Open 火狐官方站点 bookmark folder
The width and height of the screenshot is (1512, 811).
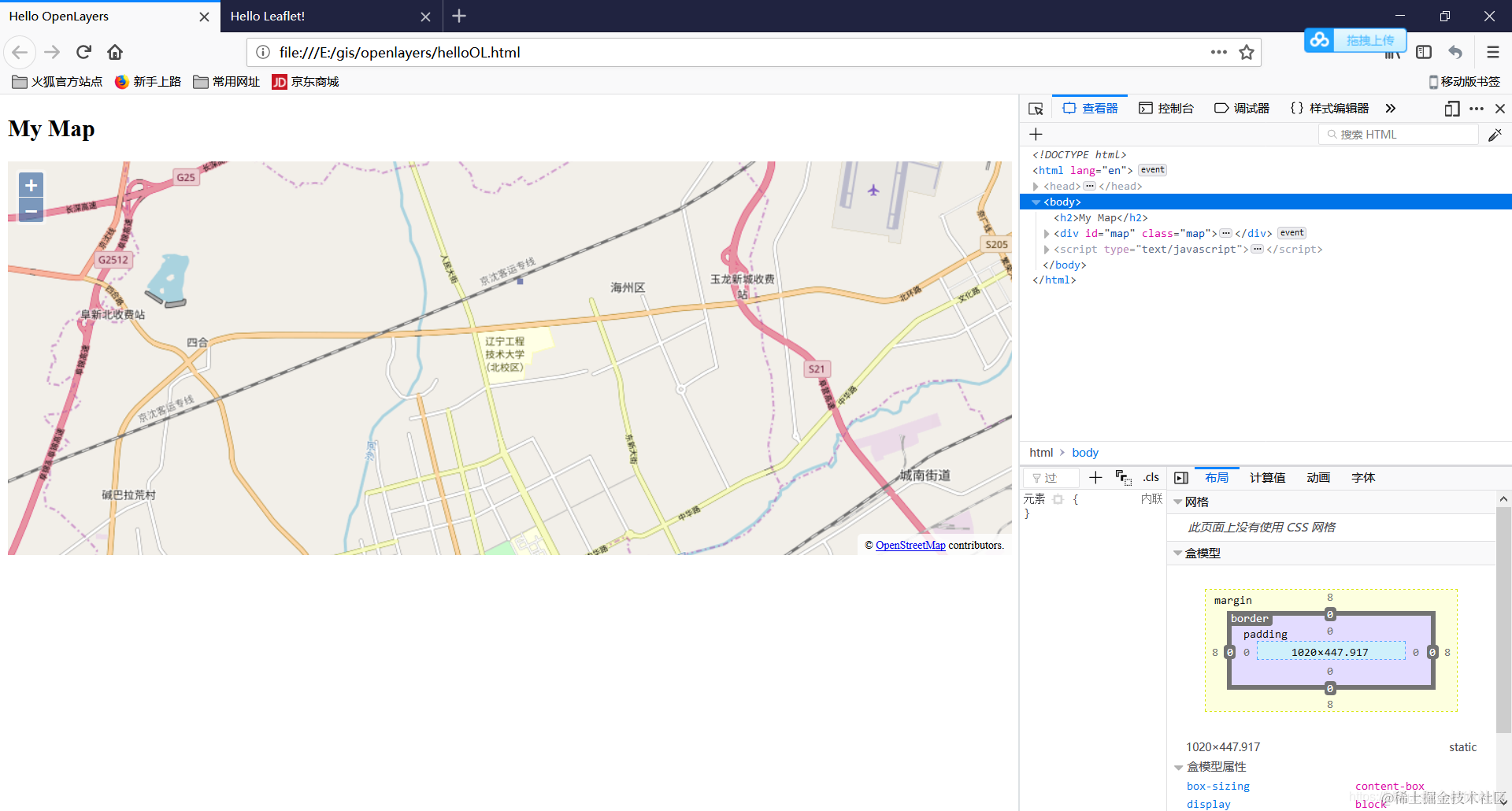(57, 82)
